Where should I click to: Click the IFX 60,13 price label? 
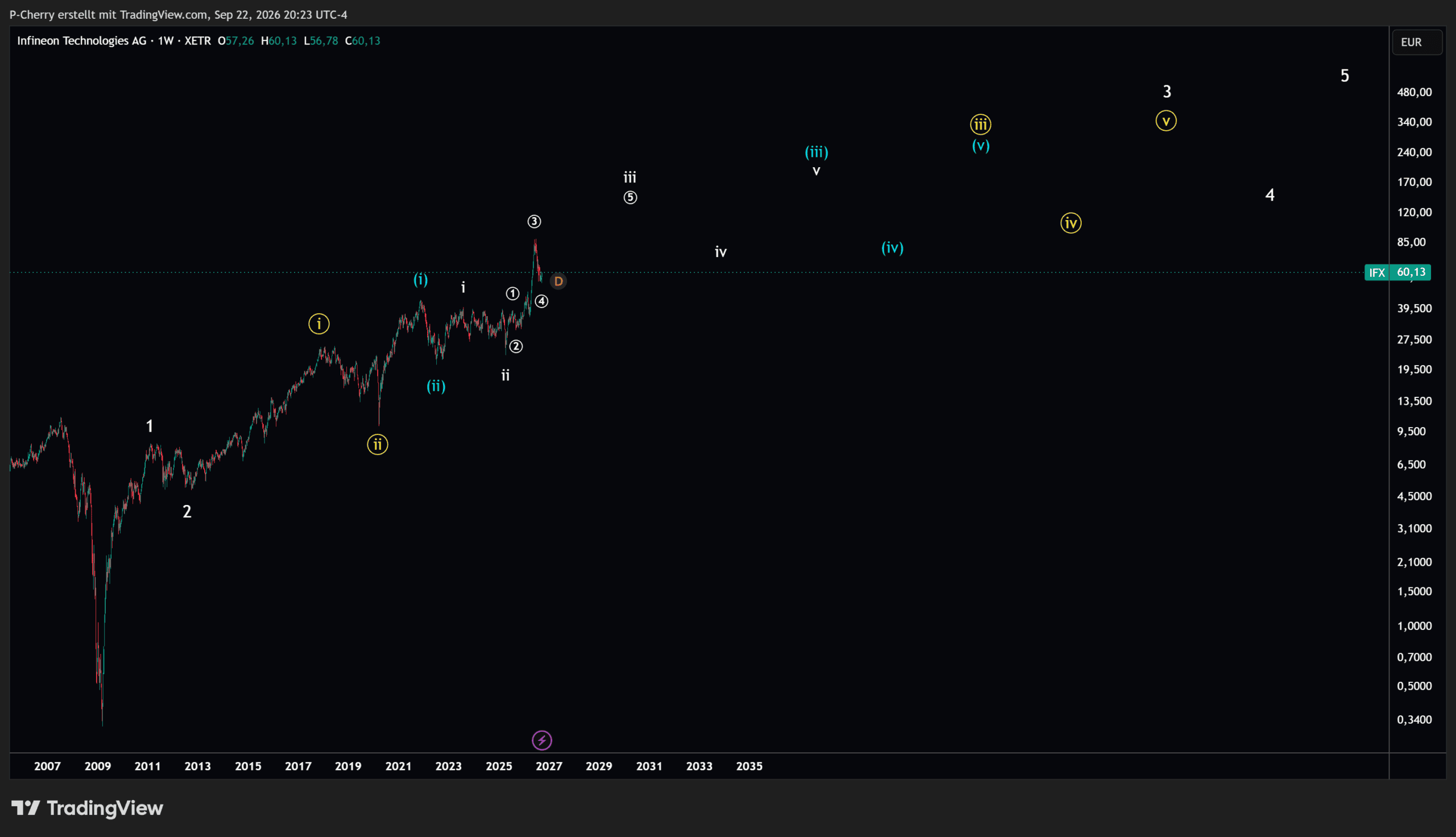coord(1397,272)
